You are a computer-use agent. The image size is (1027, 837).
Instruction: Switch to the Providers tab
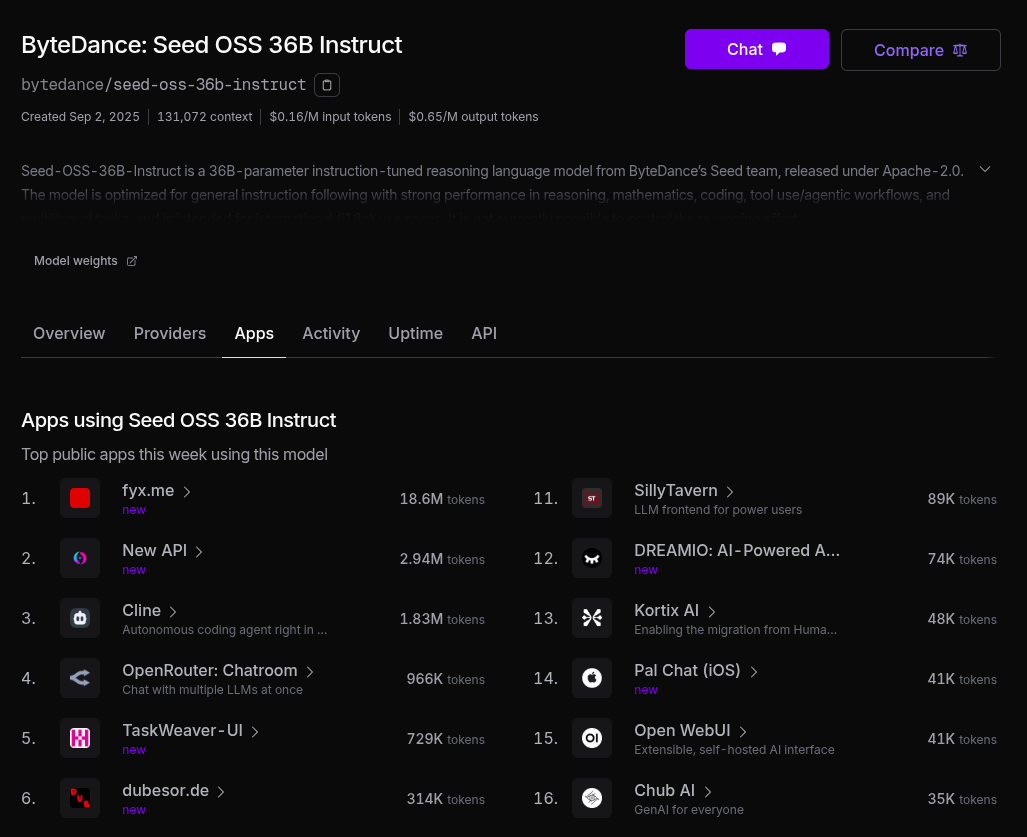(x=170, y=333)
